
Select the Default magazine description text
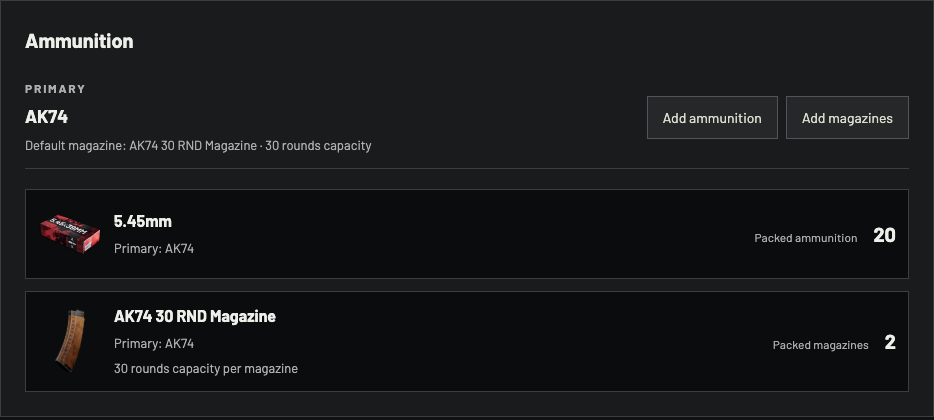pyautogui.click(x=198, y=145)
